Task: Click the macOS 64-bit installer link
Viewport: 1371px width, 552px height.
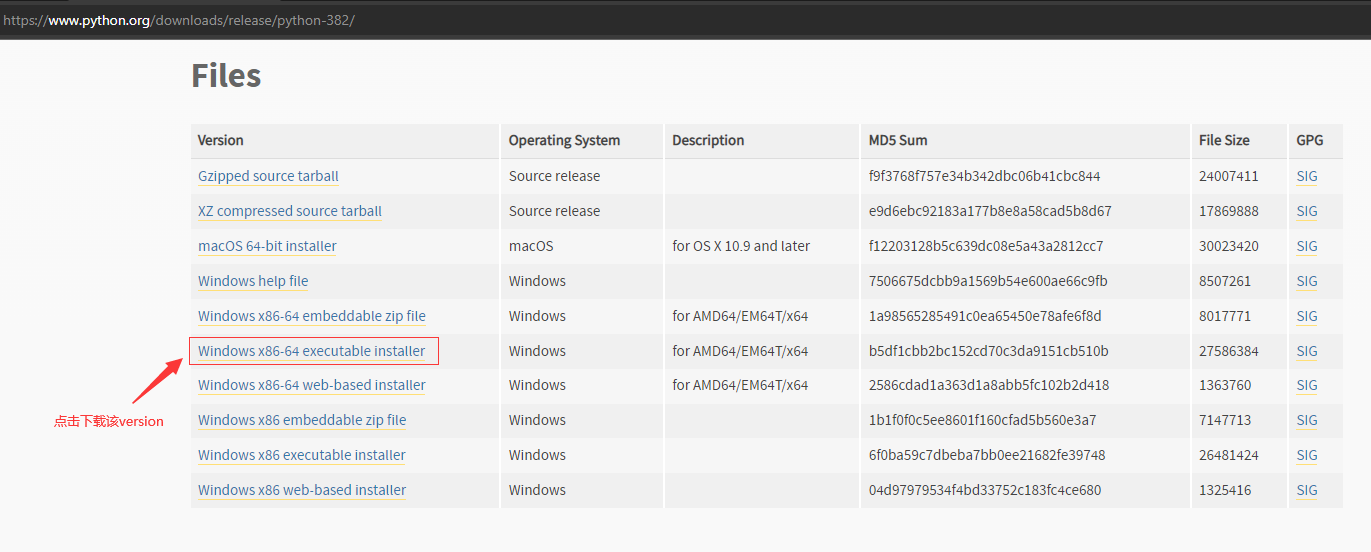Action: (x=267, y=246)
